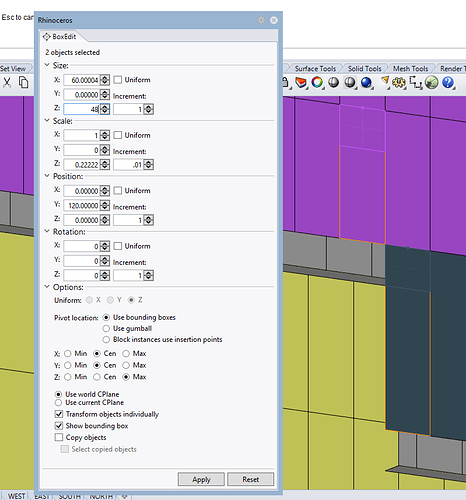Open the Mesh Tools tab
Image resolution: width=466 pixels, height=500 pixels.
pos(410,68)
